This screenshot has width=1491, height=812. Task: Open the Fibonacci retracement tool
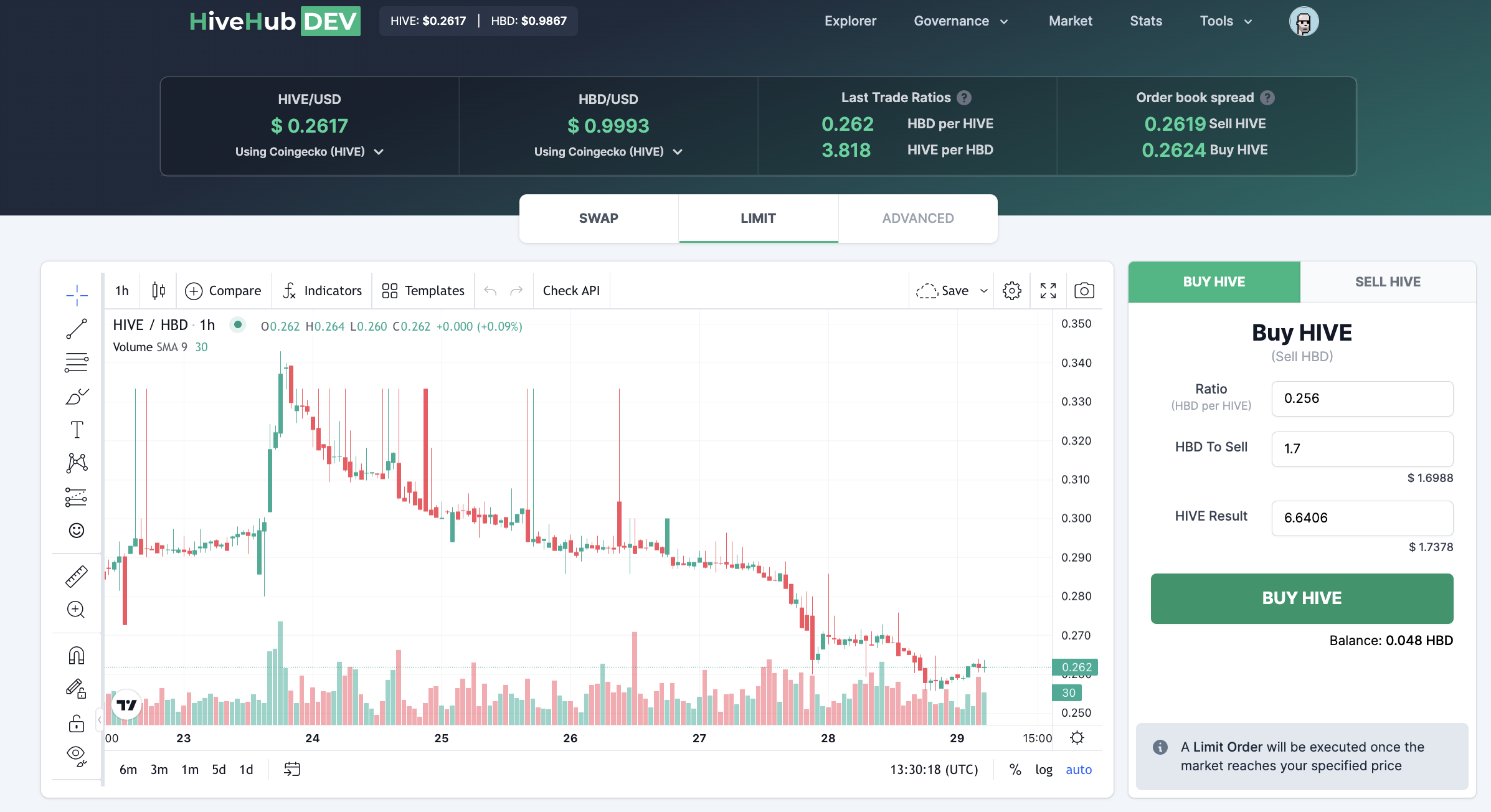coord(77,362)
